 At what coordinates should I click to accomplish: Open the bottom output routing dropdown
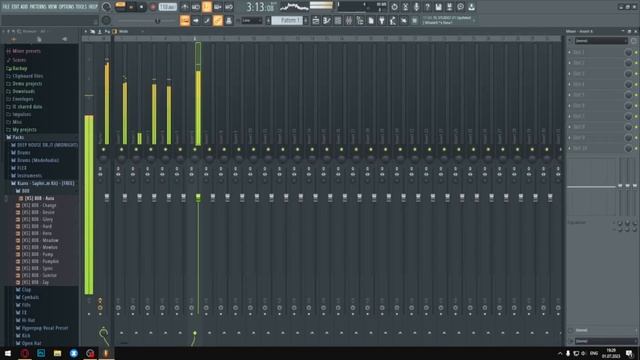click(x=605, y=341)
